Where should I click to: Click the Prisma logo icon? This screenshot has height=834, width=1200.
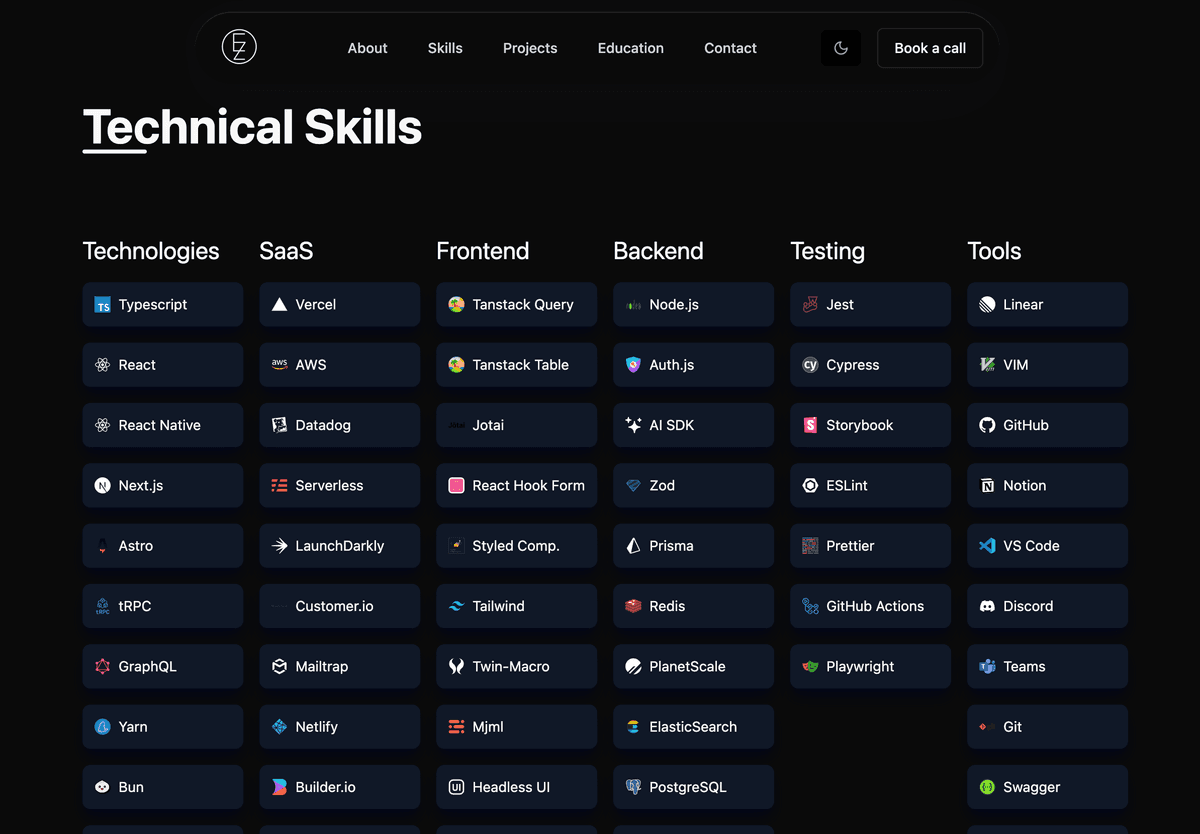[x=633, y=546]
